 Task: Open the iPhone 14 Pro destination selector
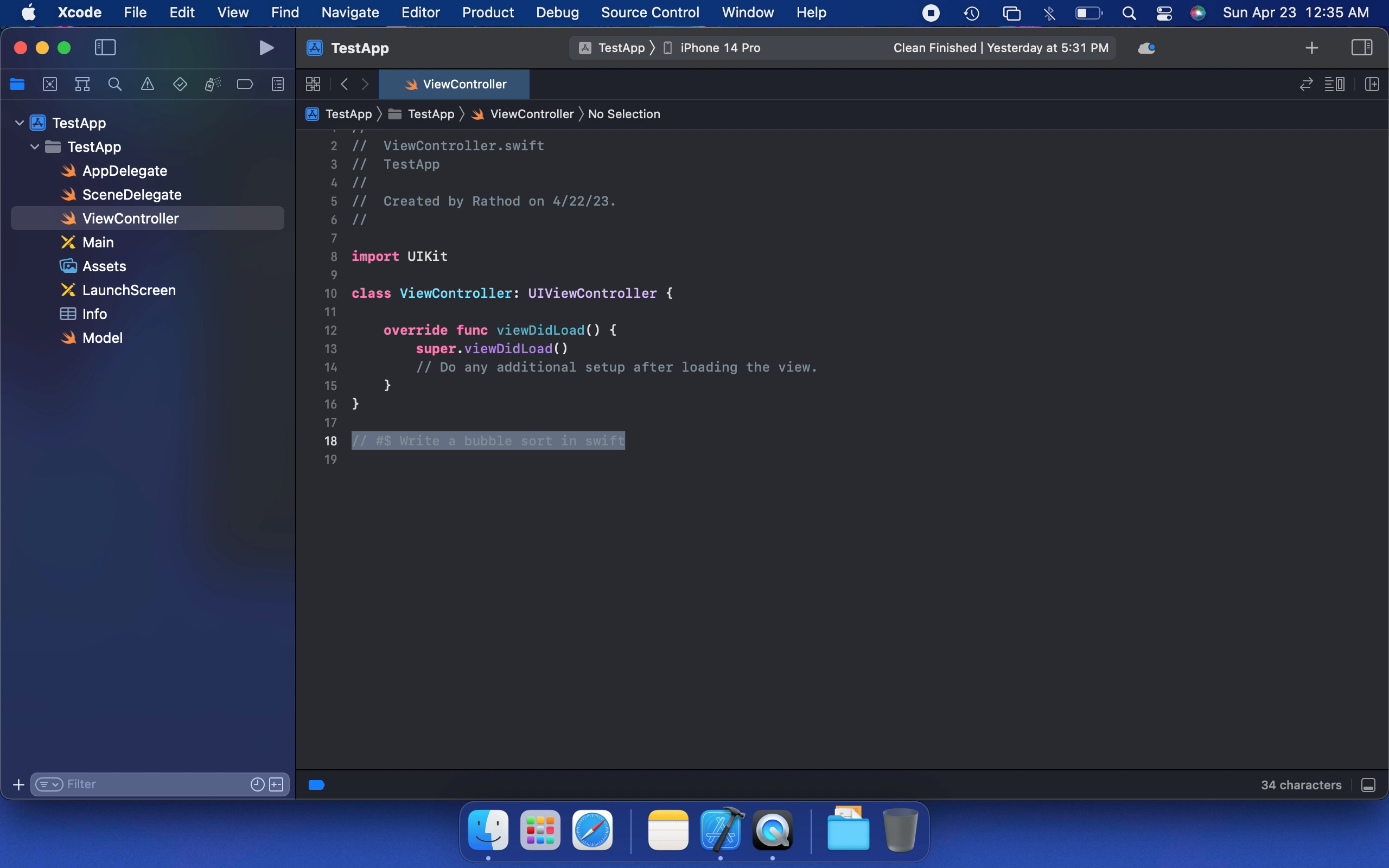tap(720, 48)
